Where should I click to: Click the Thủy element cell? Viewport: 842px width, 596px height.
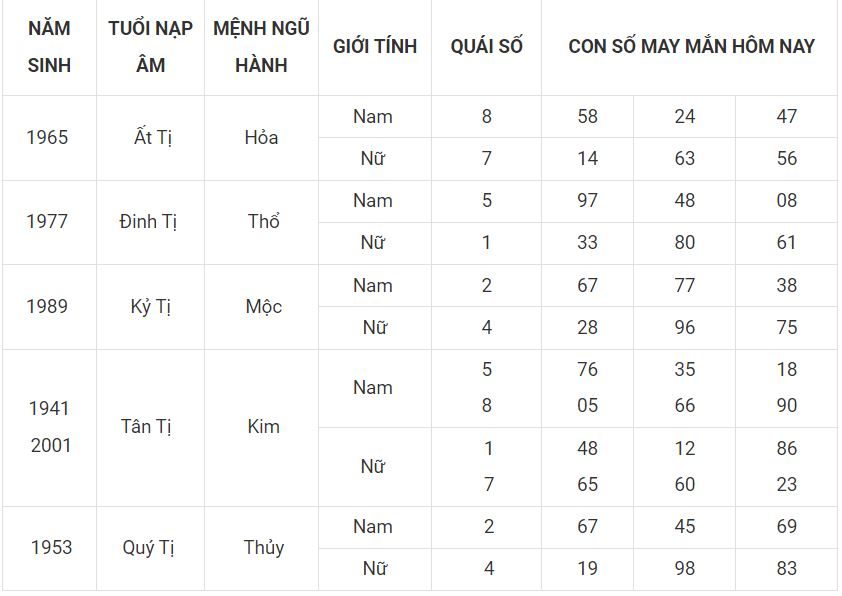click(262, 548)
